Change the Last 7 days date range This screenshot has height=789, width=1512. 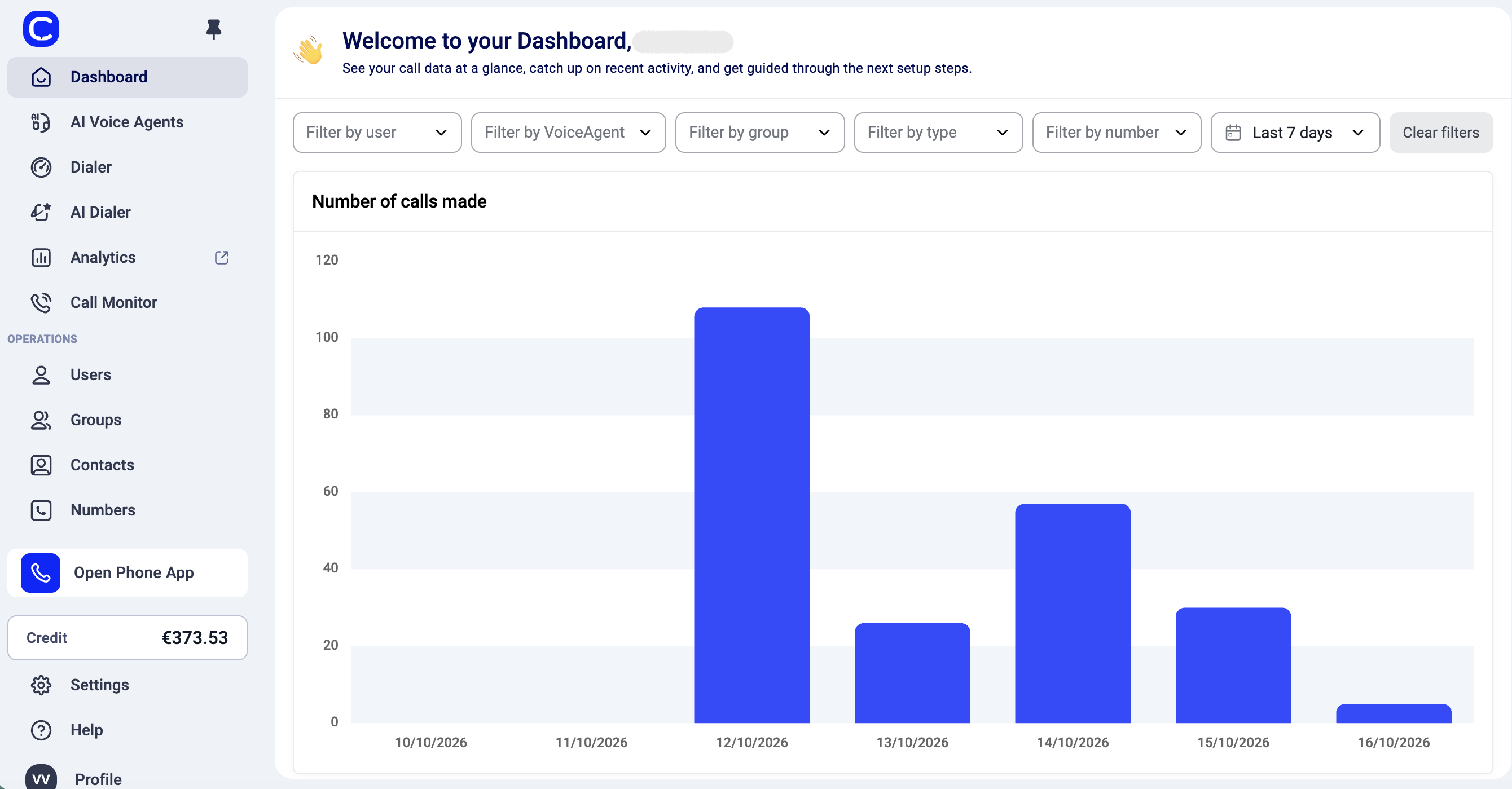(x=1295, y=133)
